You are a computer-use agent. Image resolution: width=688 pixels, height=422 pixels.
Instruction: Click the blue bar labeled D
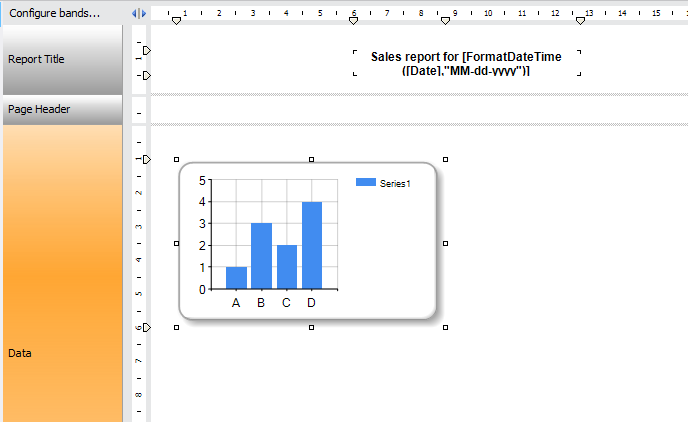tap(312, 245)
